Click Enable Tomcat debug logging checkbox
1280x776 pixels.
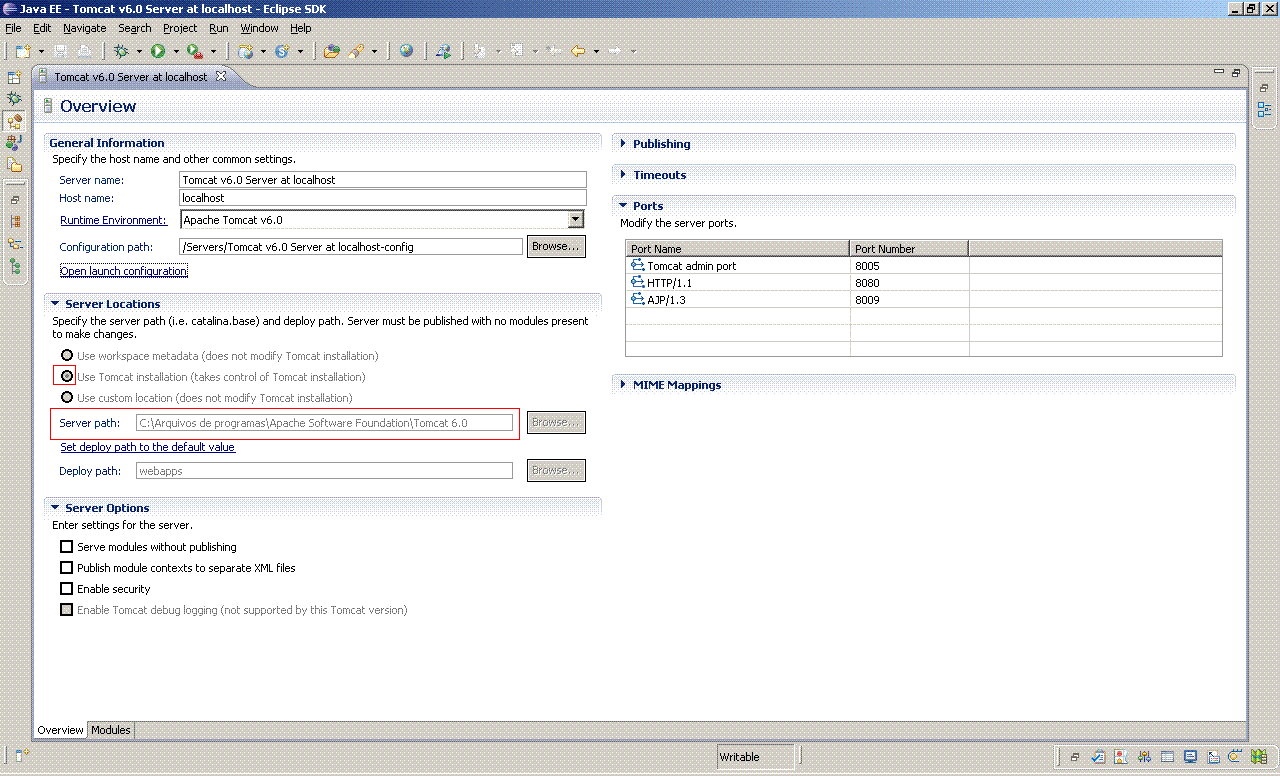[x=67, y=610]
